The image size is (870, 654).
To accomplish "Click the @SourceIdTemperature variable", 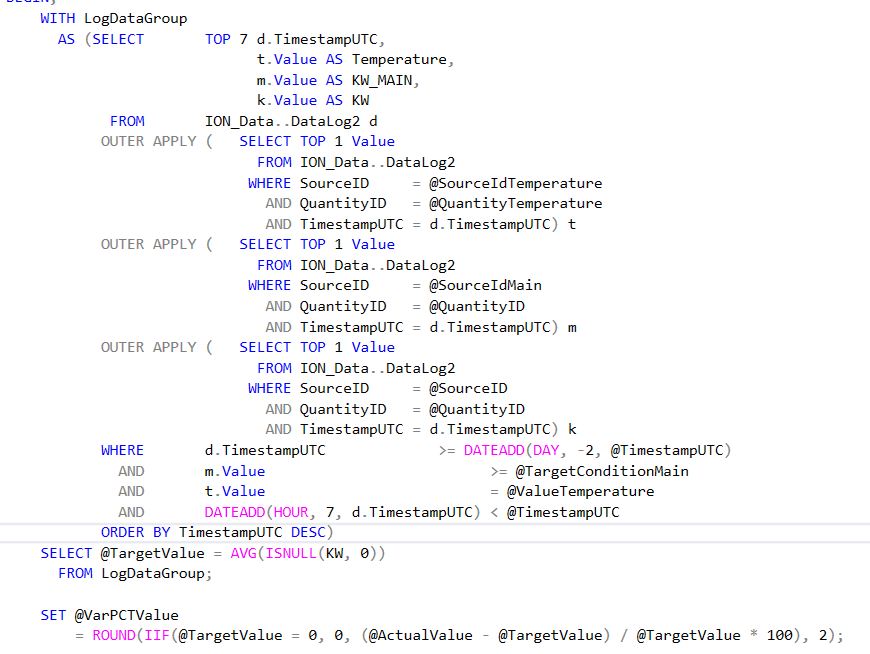I will [x=515, y=183].
